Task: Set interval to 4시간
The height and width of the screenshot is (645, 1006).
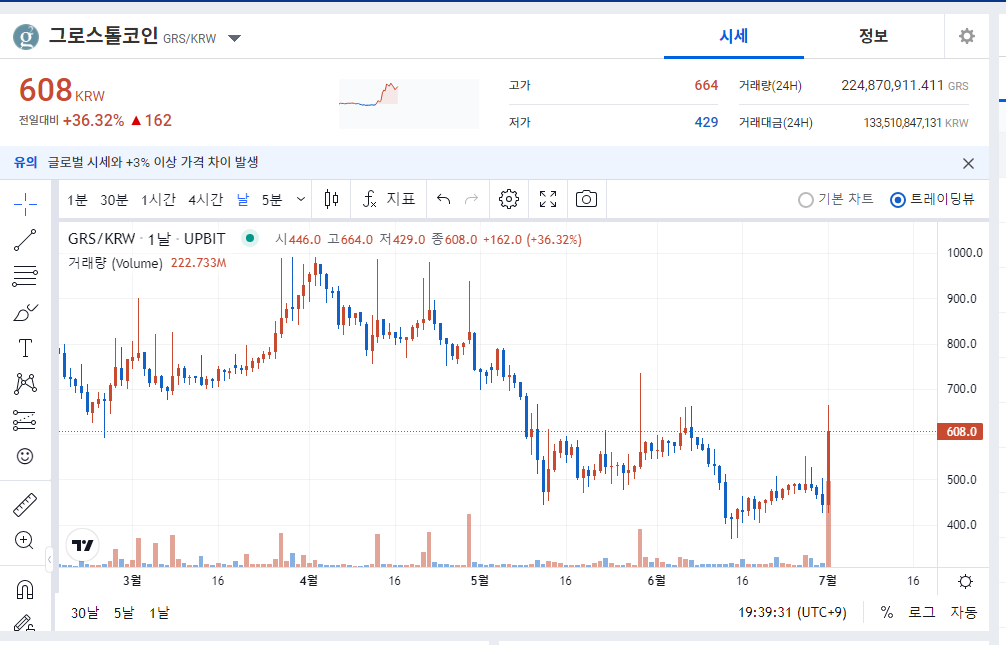Action: pos(205,200)
